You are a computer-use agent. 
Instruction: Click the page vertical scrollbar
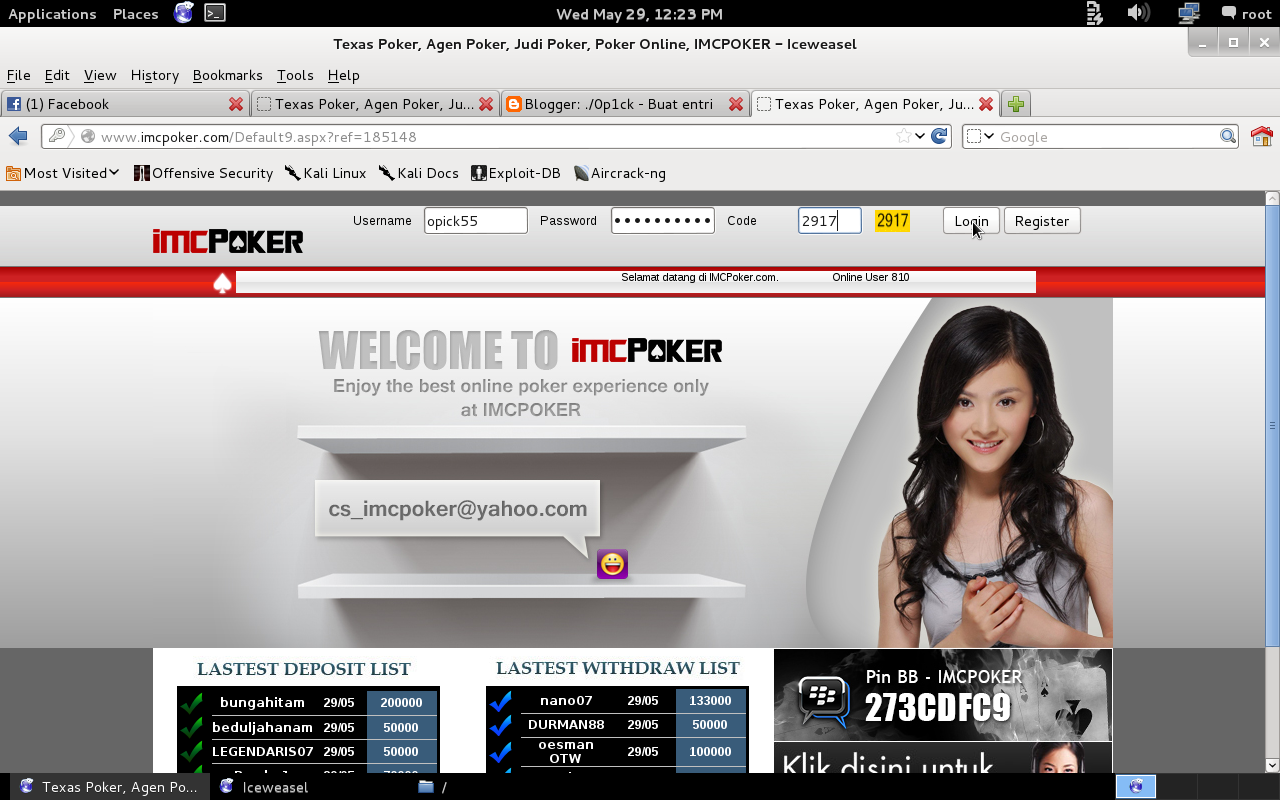click(1272, 480)
